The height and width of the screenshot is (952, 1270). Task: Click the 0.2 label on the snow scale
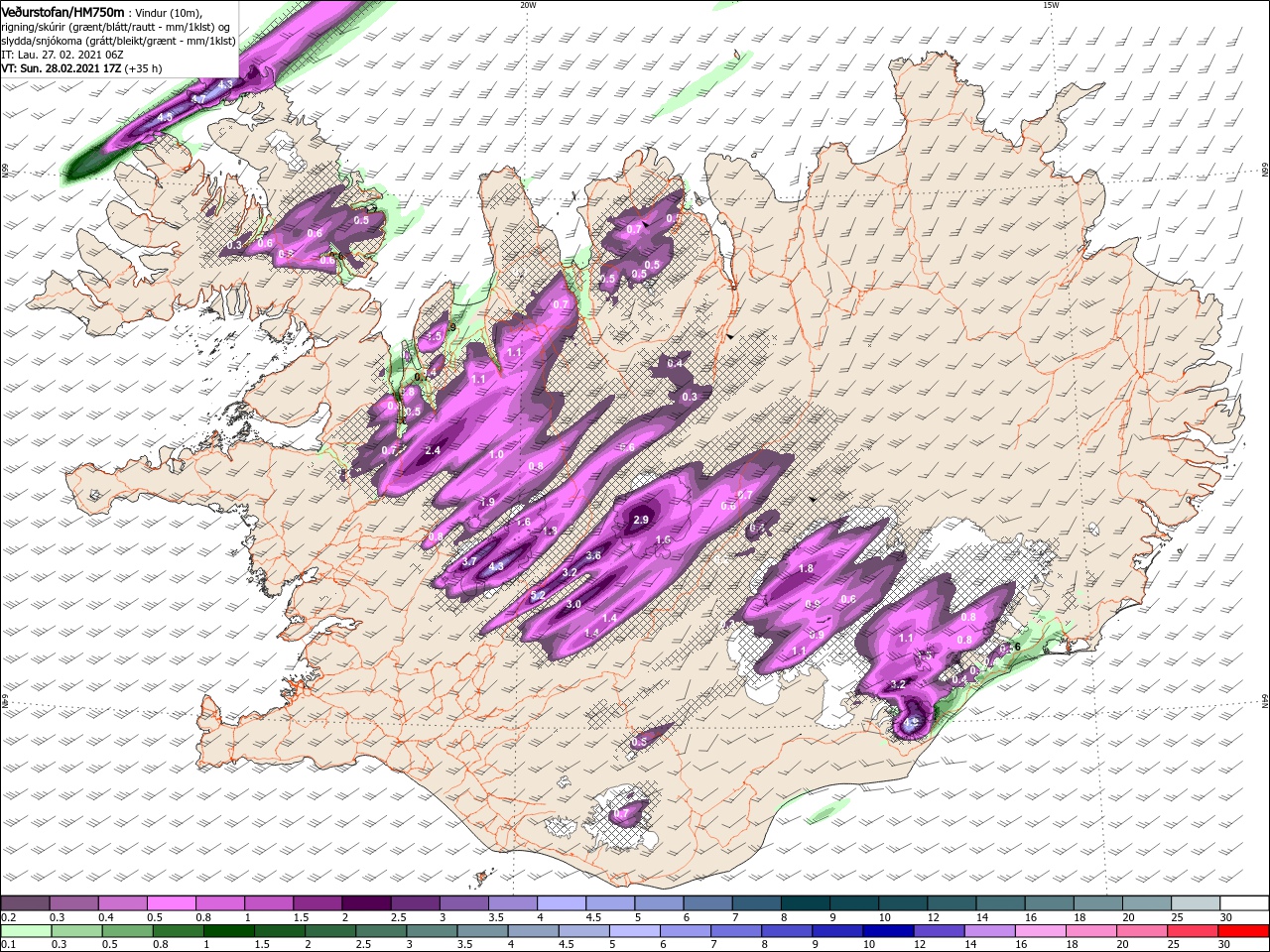pyautogui.click(x=8, y=917)
